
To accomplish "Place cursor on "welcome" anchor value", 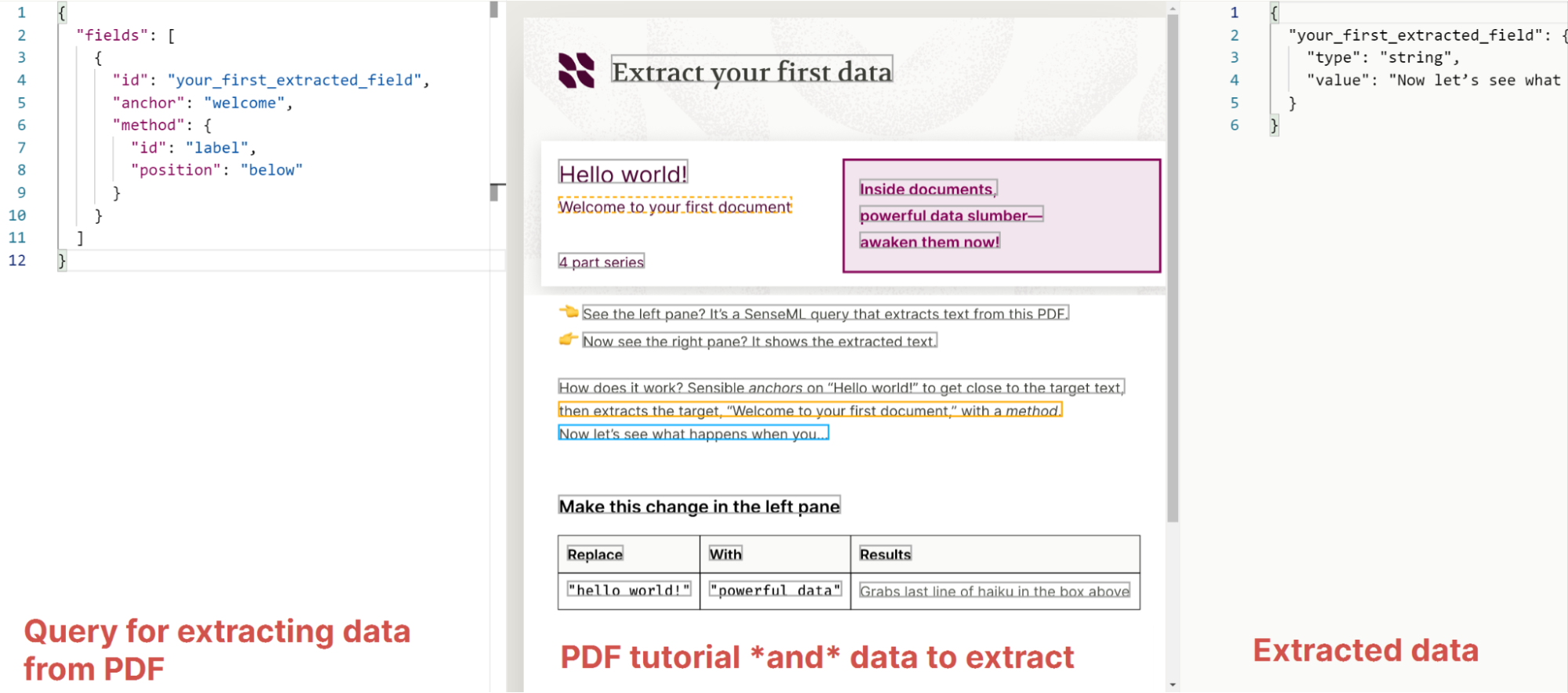I will [x=244, y=103].
